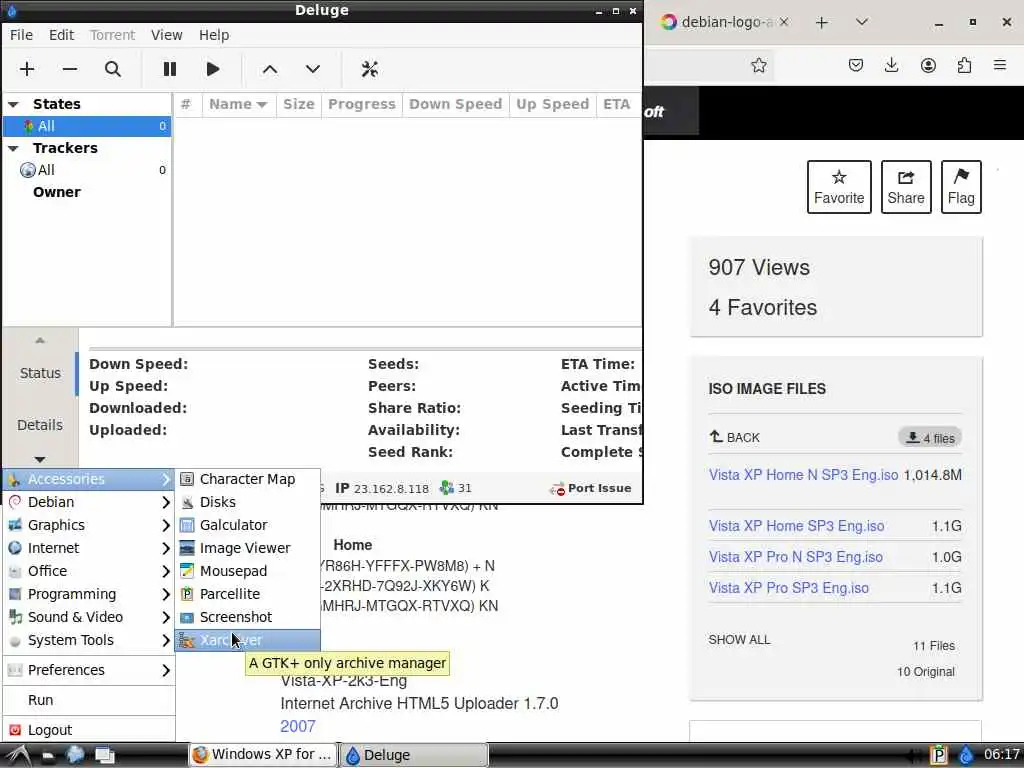Launch Parcellite clipboard manager
This screenshot has width=1024, height=768.
(248, 594)
